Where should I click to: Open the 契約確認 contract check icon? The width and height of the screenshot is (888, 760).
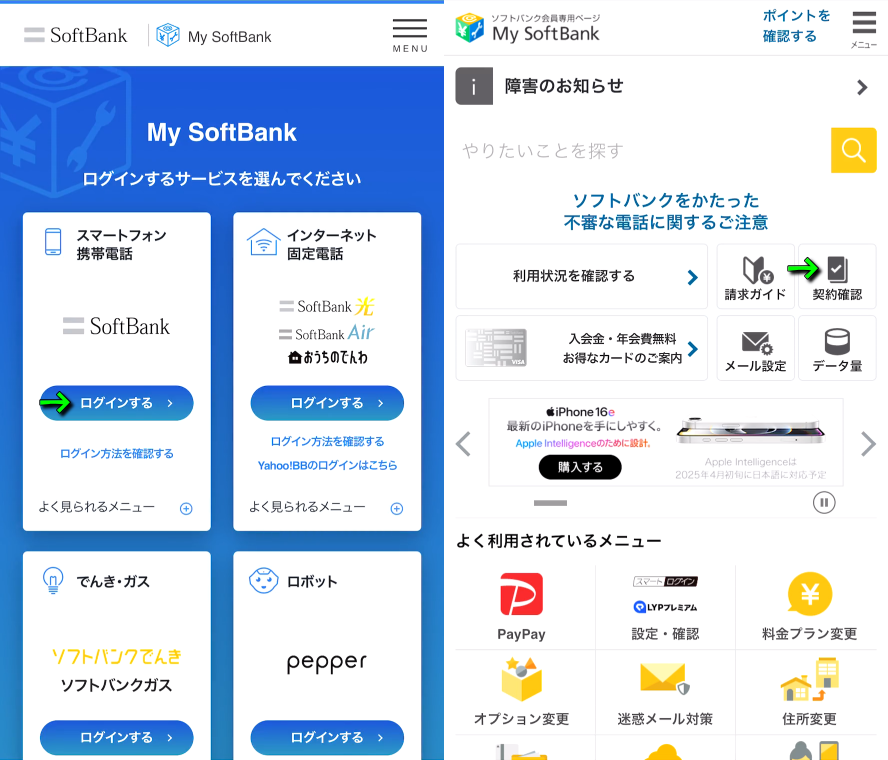coord(837,276)
